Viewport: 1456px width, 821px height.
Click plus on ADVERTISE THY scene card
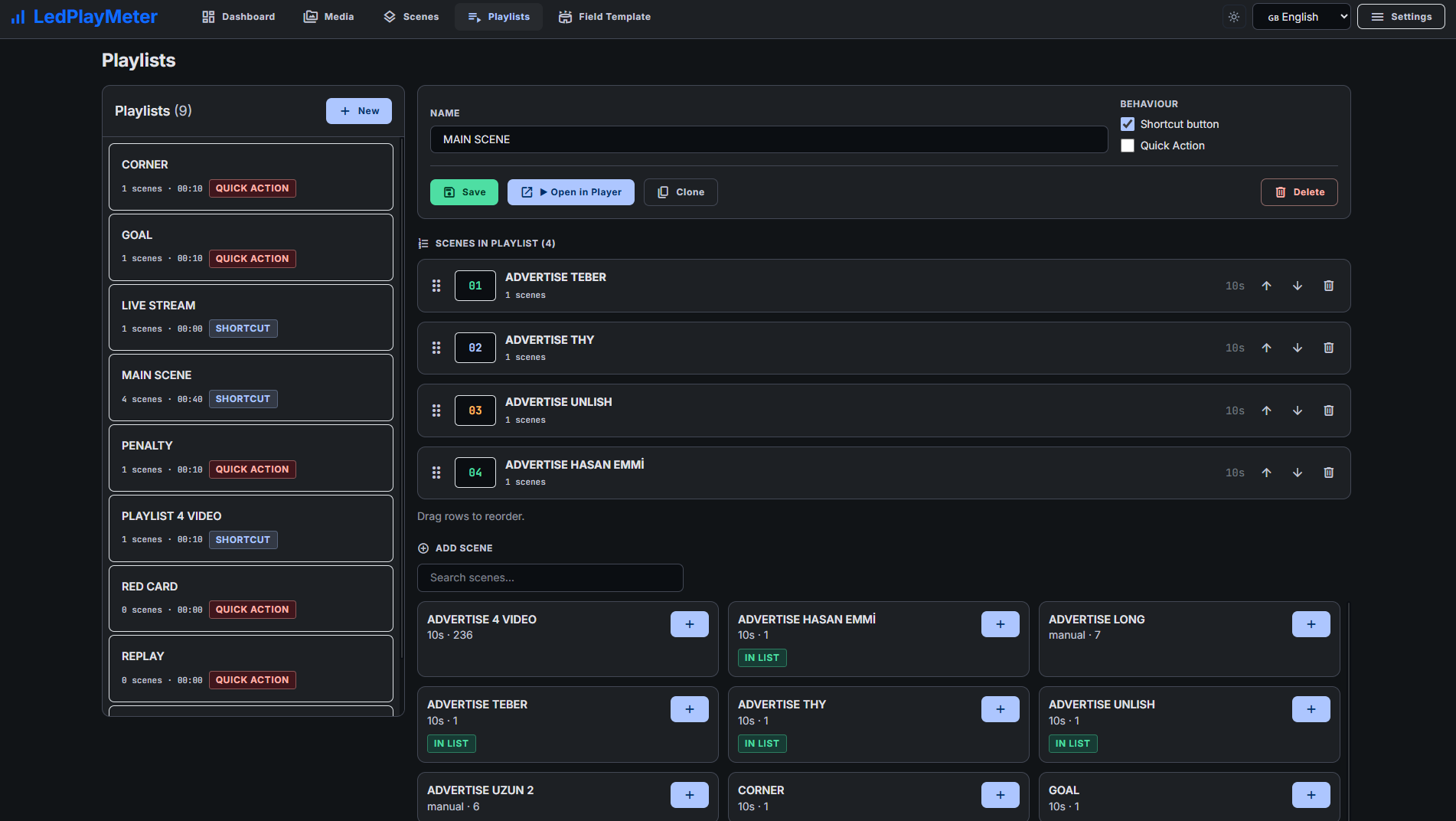point(1001,709)
